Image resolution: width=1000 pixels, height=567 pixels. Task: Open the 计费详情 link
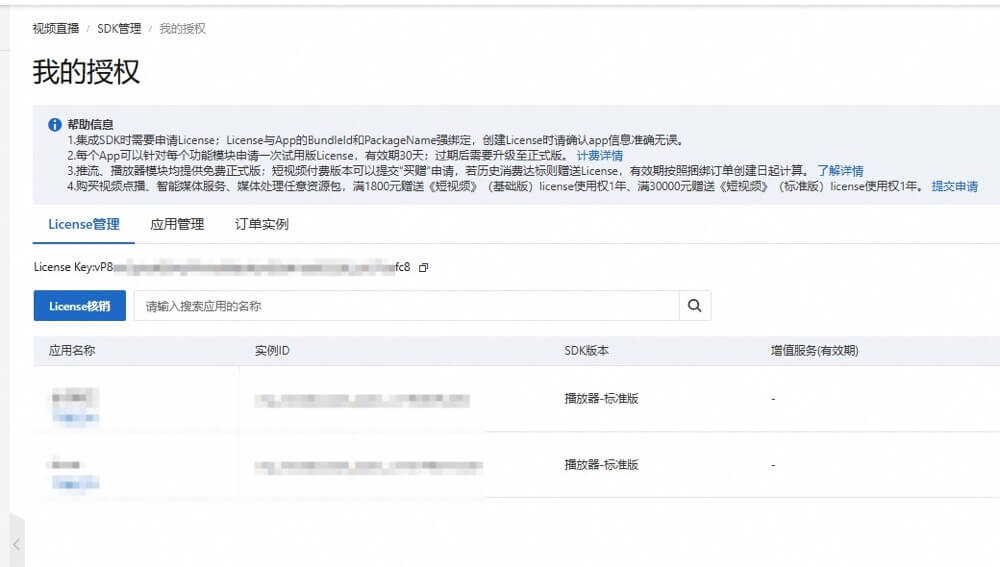coord(600,156)
